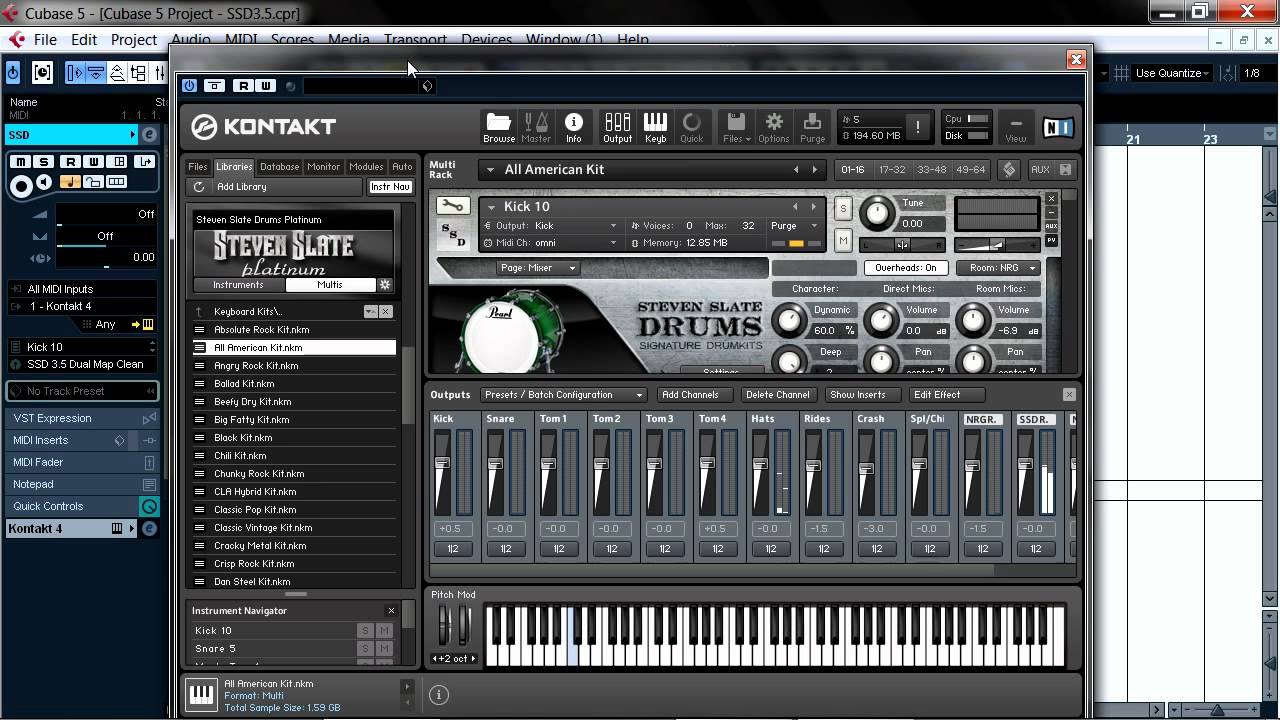Adjust the Kick output channel fader

tap(442, 464)
